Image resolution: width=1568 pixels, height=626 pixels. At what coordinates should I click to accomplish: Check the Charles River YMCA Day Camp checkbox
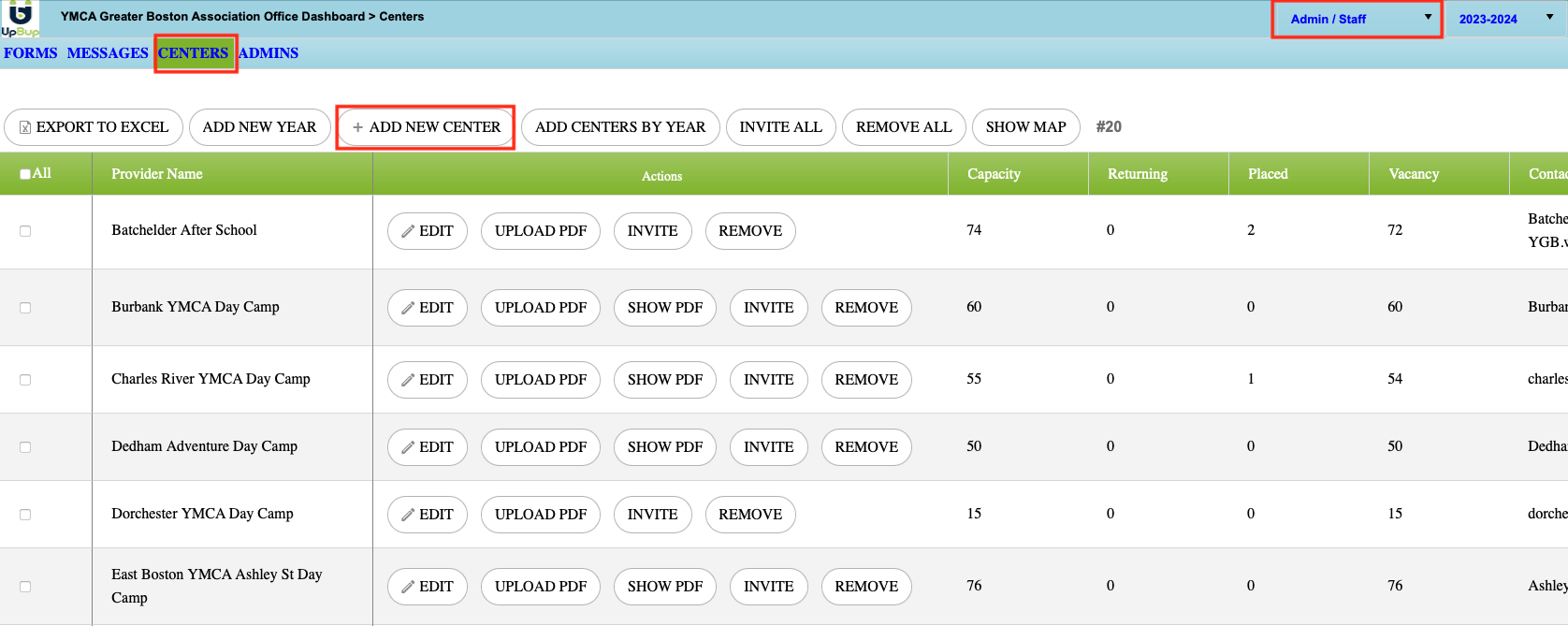coord(25,380)
